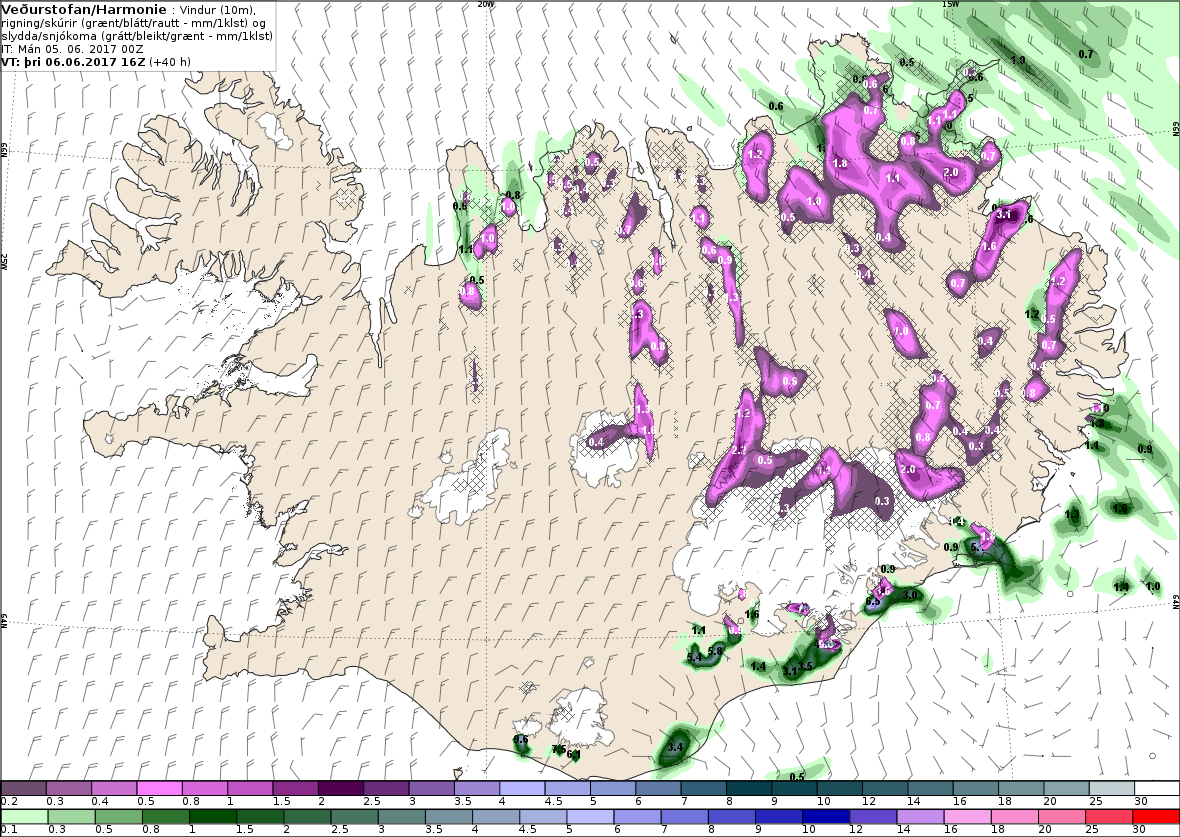The width and height of the screenshot is (1180, 837).
Task: Click the "15W" longitude label
Action: tap(950, 4)
